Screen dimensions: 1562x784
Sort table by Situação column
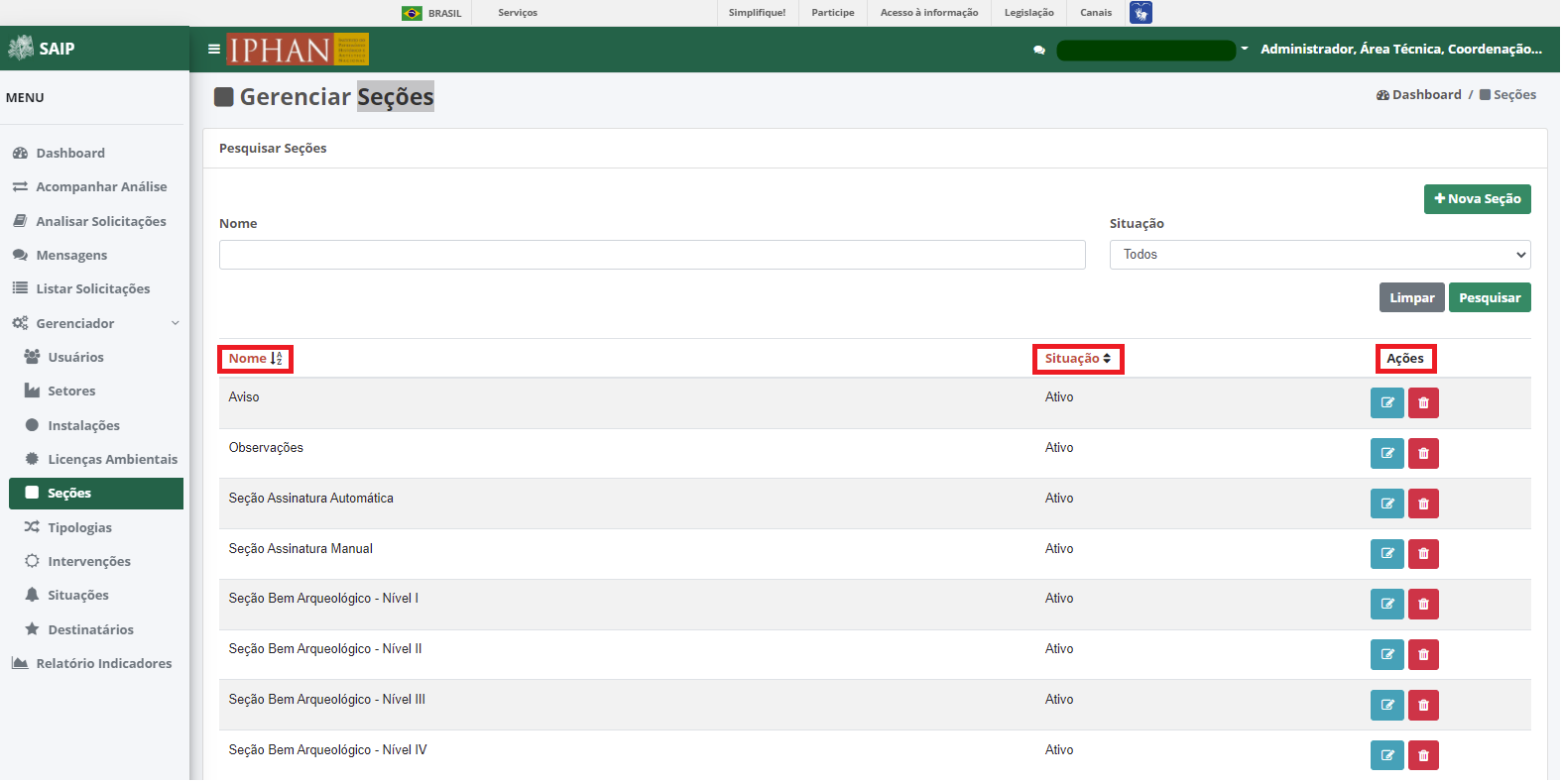(1078, 359)
